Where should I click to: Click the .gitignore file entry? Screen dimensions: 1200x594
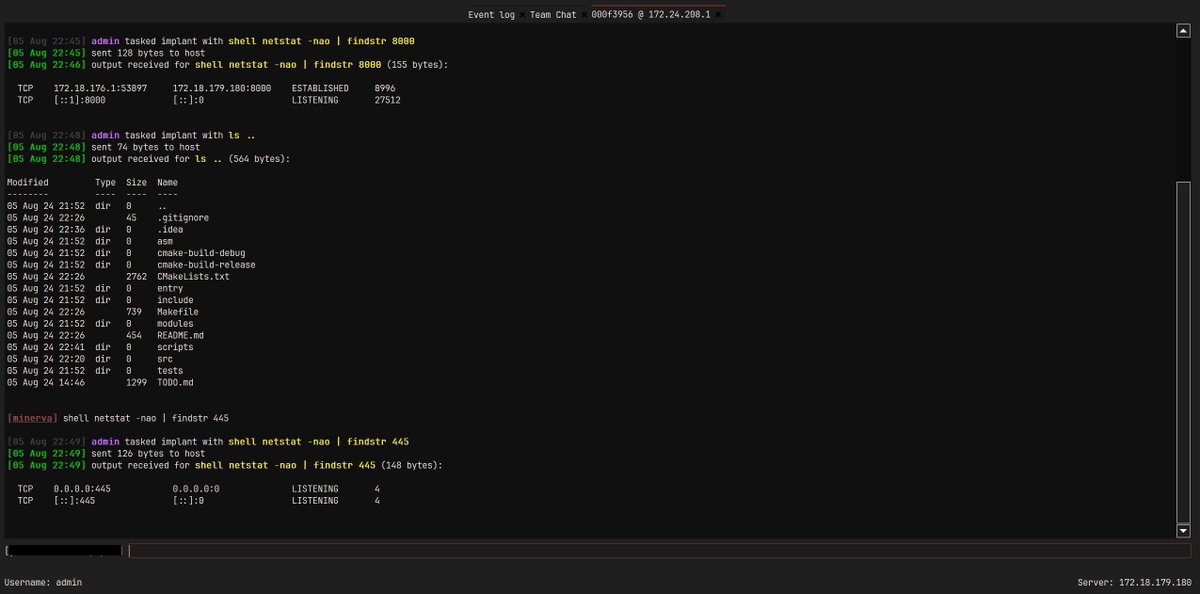pyautogui.click(x=183, y=217)
